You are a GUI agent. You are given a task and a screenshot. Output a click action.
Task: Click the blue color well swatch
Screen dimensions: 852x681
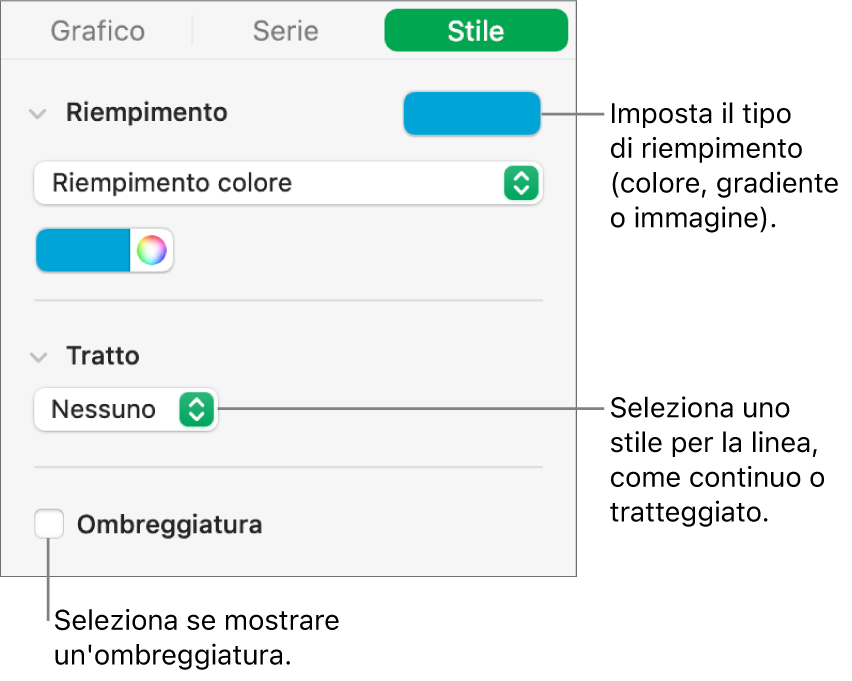coord(83,250)
